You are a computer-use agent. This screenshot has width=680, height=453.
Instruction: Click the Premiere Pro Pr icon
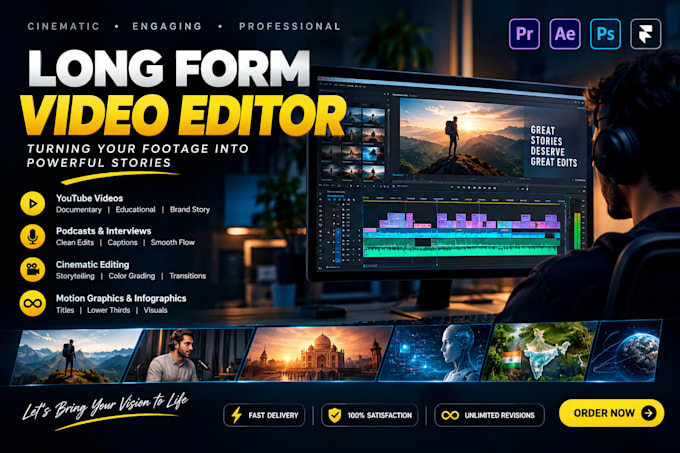(524, 34)
